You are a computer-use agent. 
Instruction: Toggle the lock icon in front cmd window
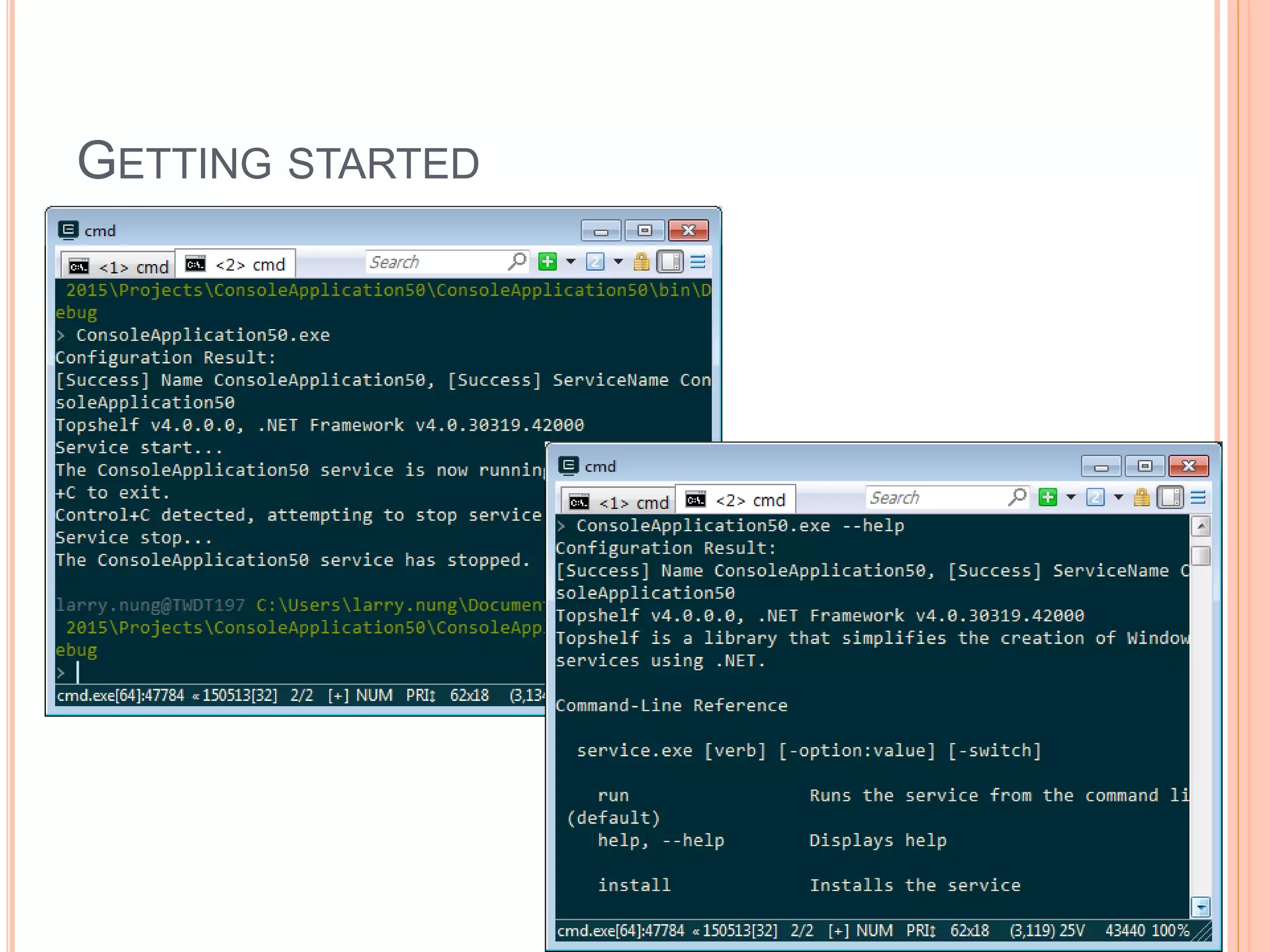1142,497
